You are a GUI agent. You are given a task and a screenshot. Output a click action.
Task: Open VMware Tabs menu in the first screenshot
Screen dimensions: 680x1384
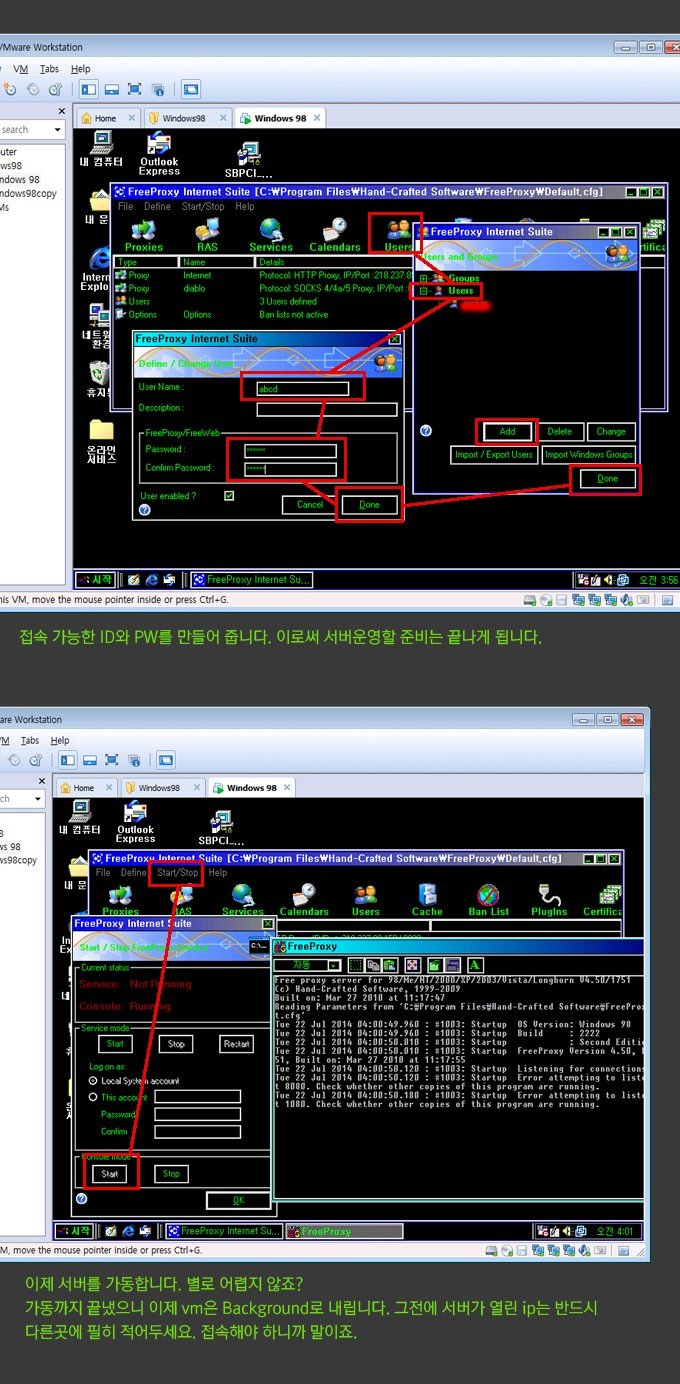point(49,69)
